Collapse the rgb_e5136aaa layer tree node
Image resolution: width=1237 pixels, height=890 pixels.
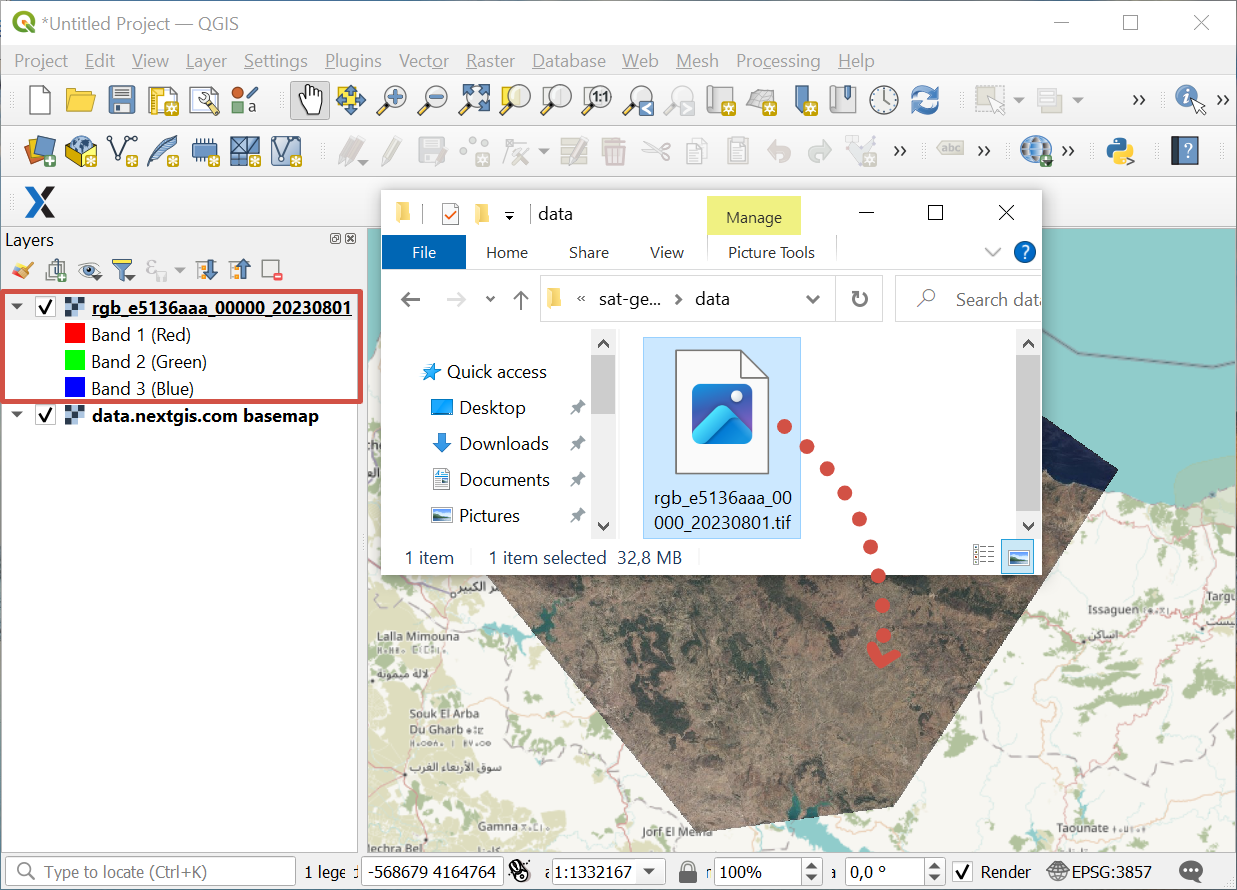click(x=18, y=307)
